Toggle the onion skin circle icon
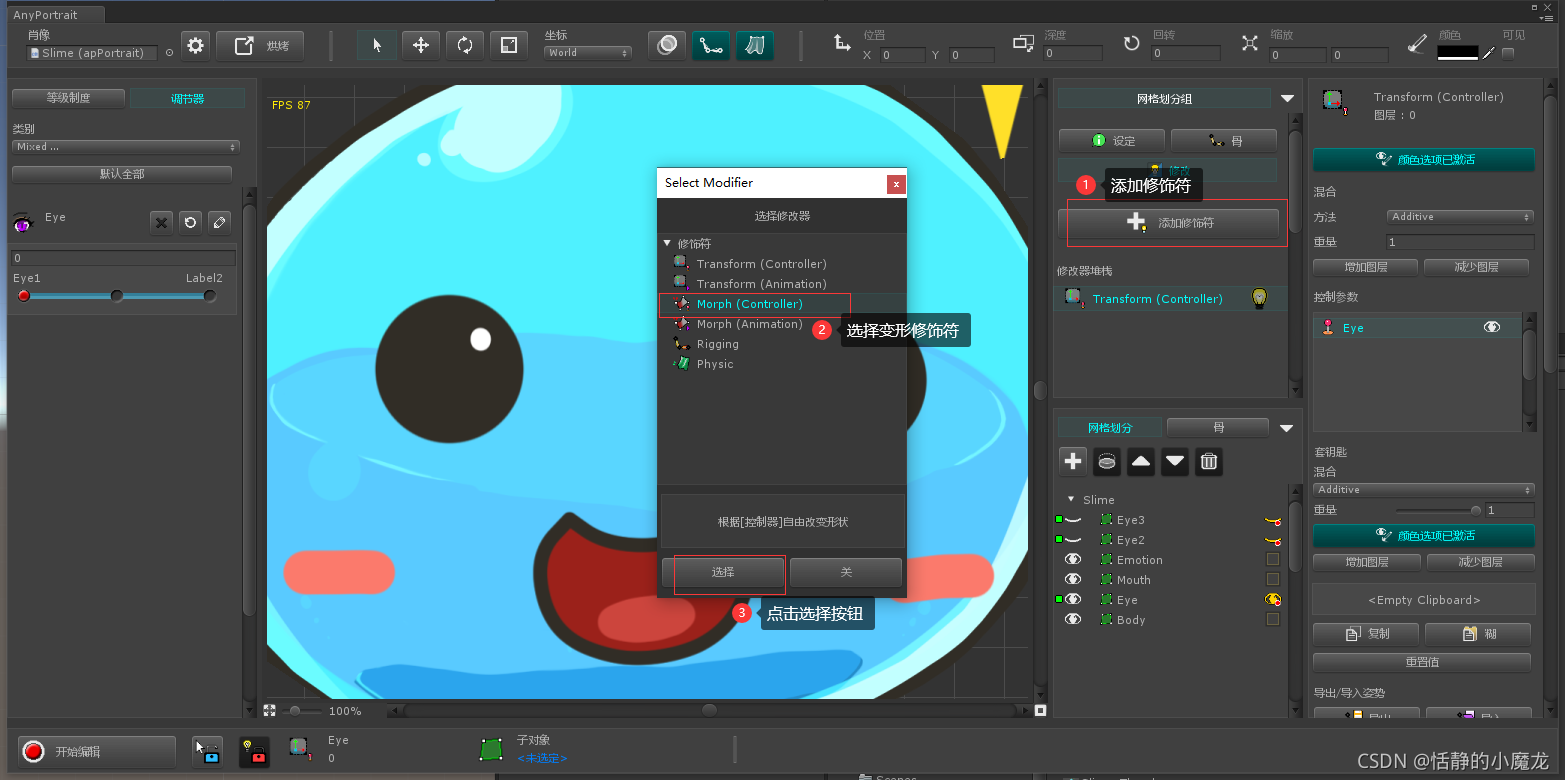1565x780 pixels. pyautogui.click(x=667, y=45)
